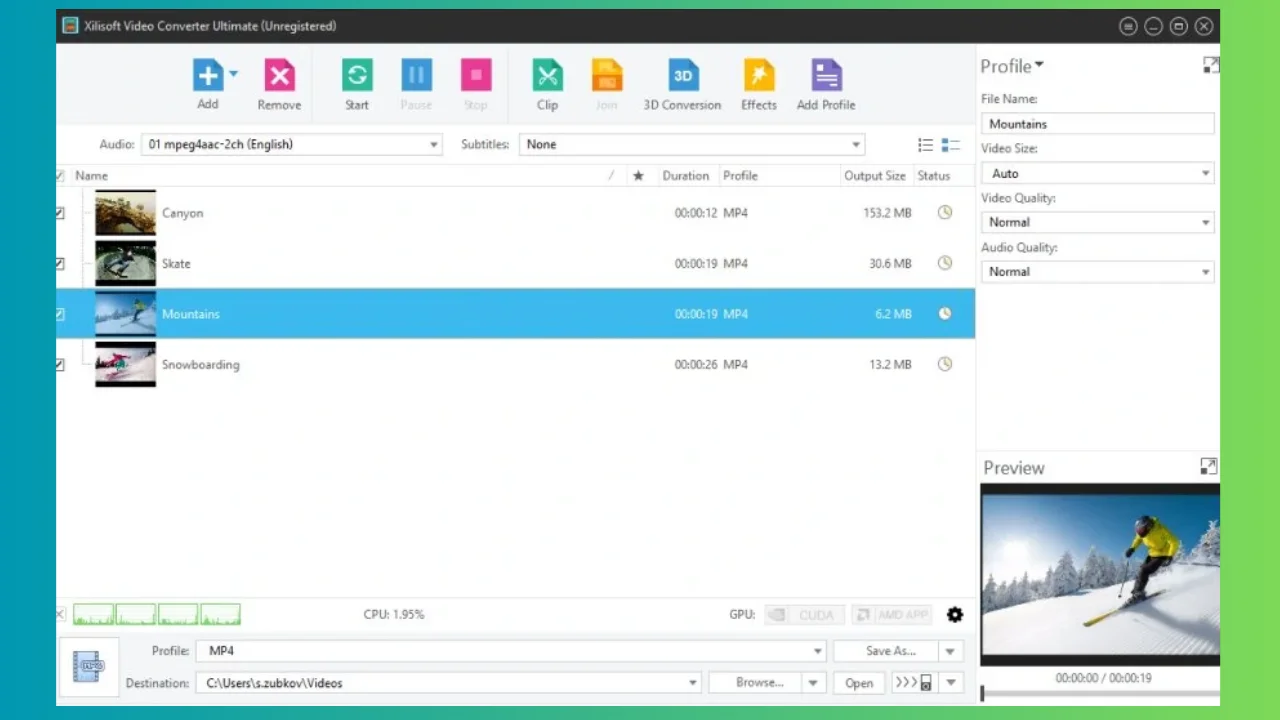Open the Video Size dropdown
1280x720 pixels.
click(x=1205, y=173)
